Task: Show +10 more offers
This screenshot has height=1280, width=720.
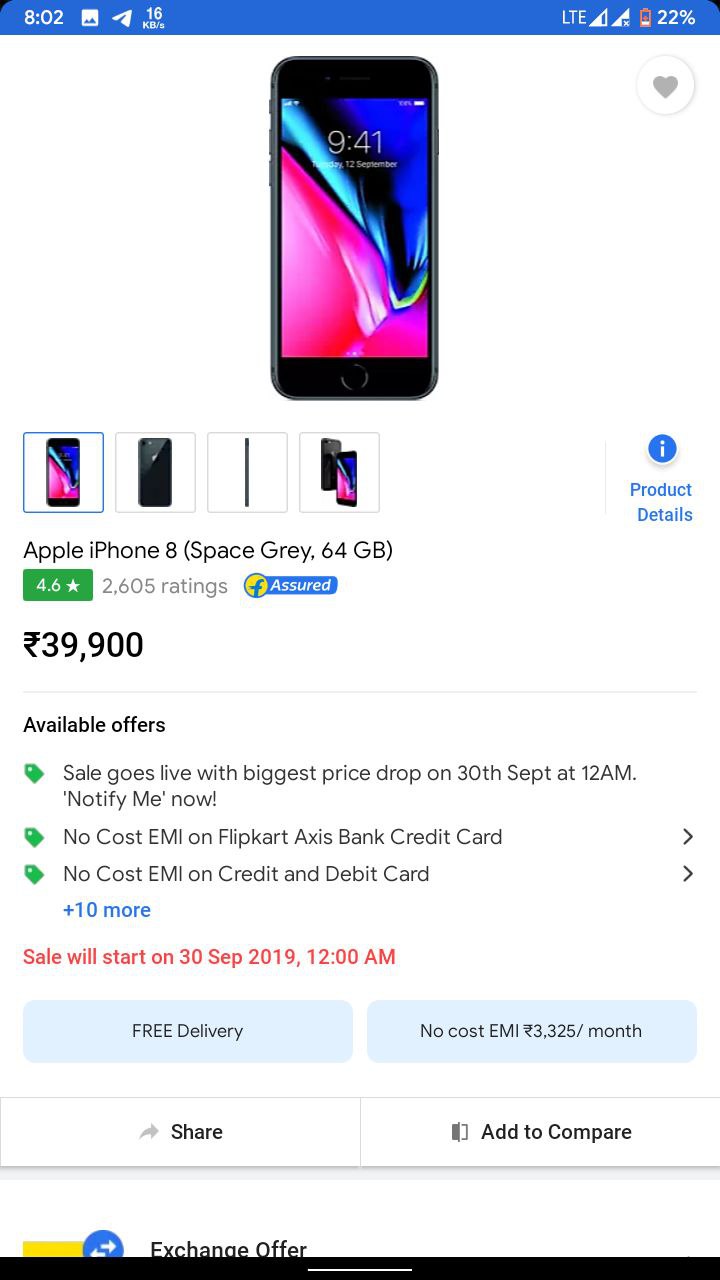Action: click(107, 910)
